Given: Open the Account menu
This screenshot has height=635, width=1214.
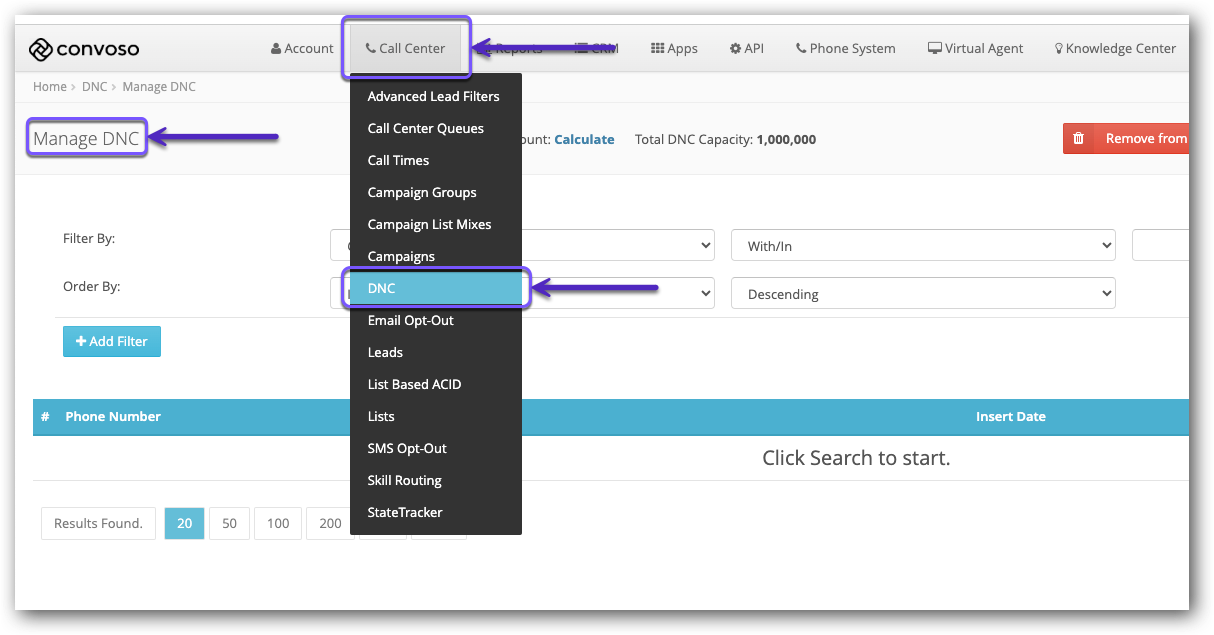Looking at the screenshot, I should coord(302,48).
